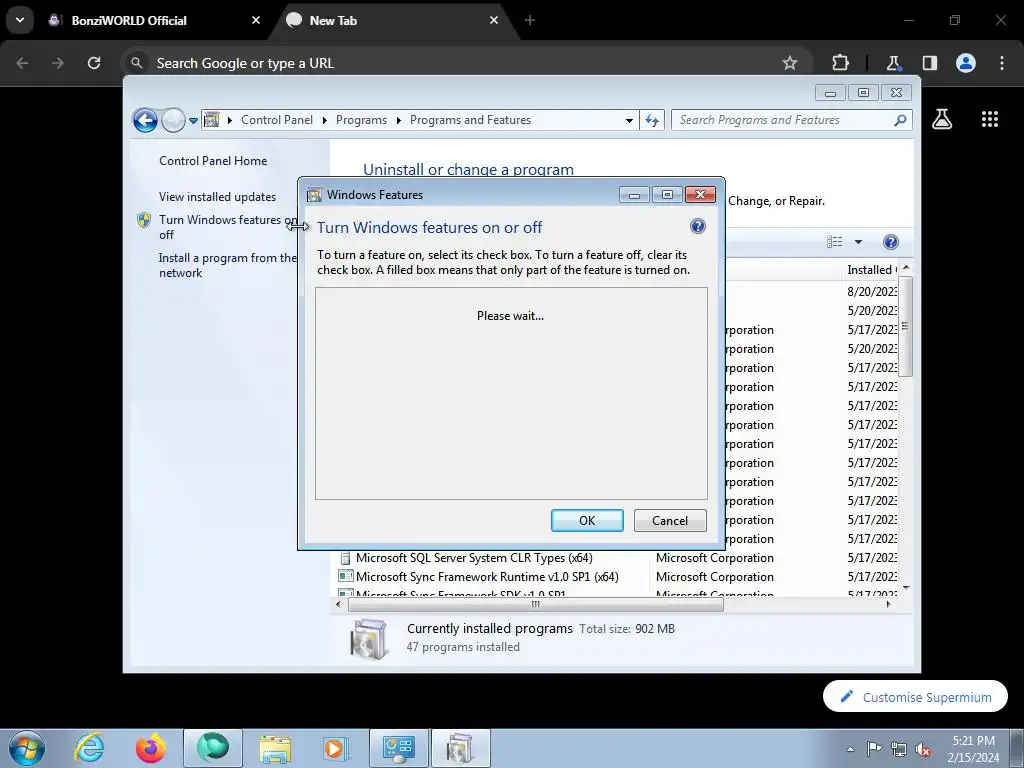1024x768 pixels.
Task: Expand the recent pages dropdown by the back button
Action: (x=193, y=120)
